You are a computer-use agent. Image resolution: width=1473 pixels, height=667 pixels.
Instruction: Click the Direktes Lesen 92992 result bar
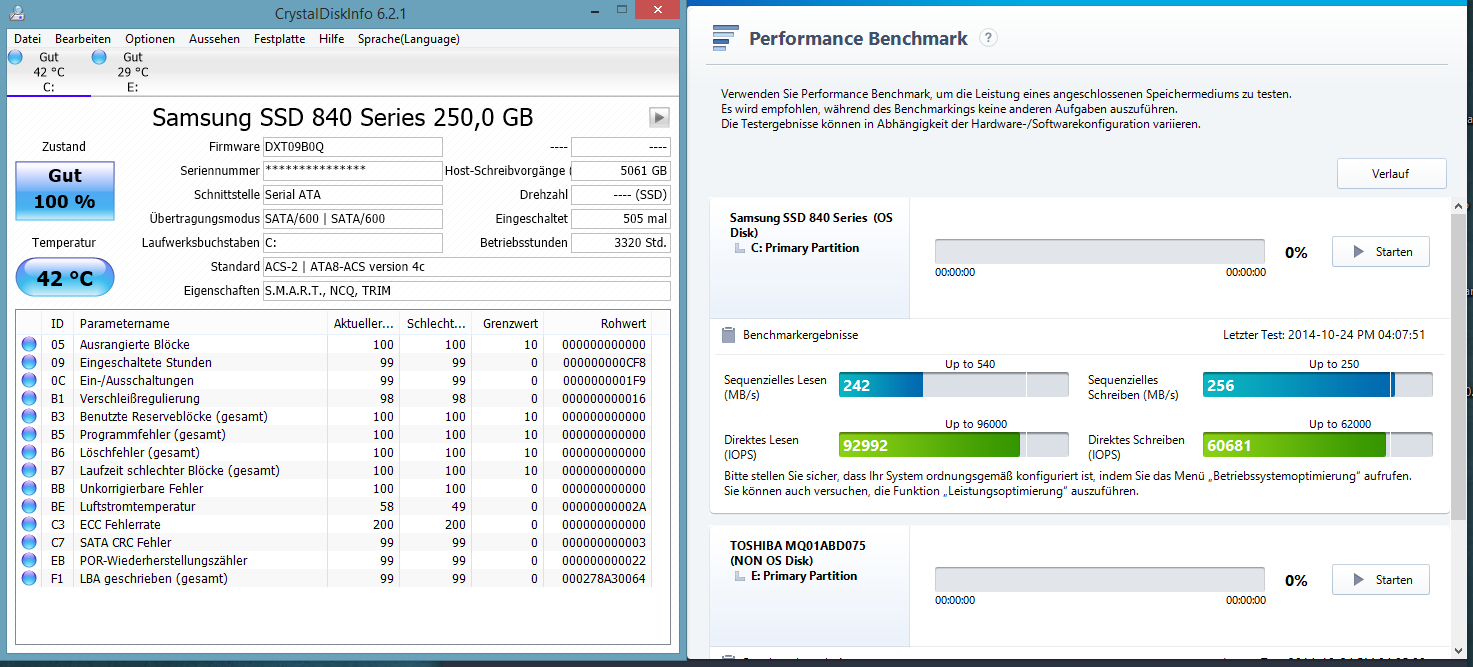[x=954, y=445]
